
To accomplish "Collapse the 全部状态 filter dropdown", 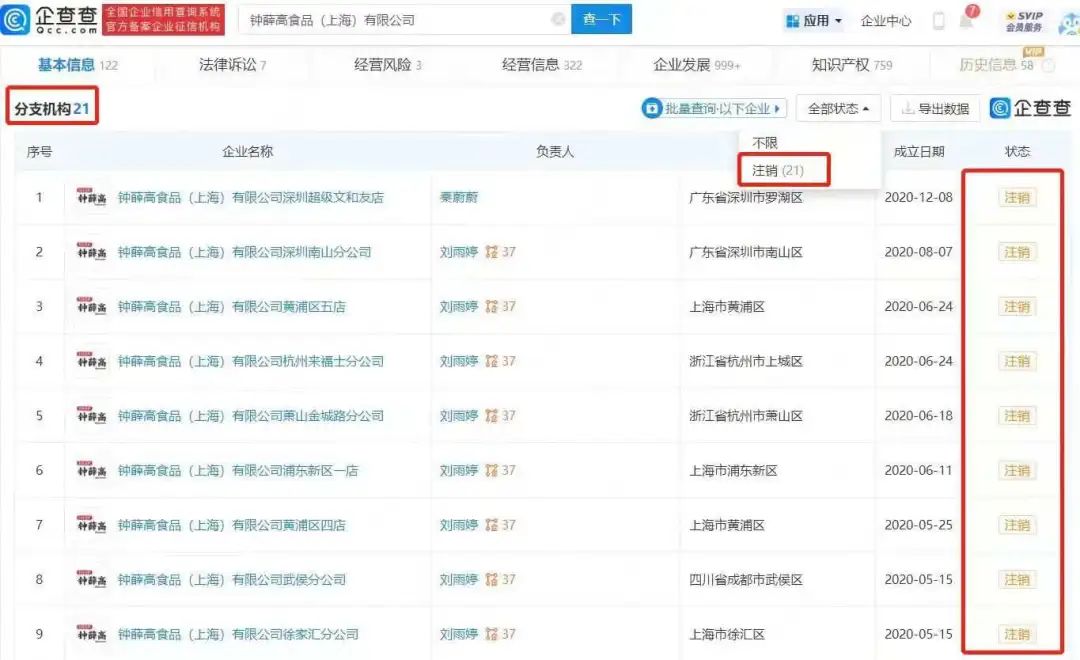I will [838, 109].
